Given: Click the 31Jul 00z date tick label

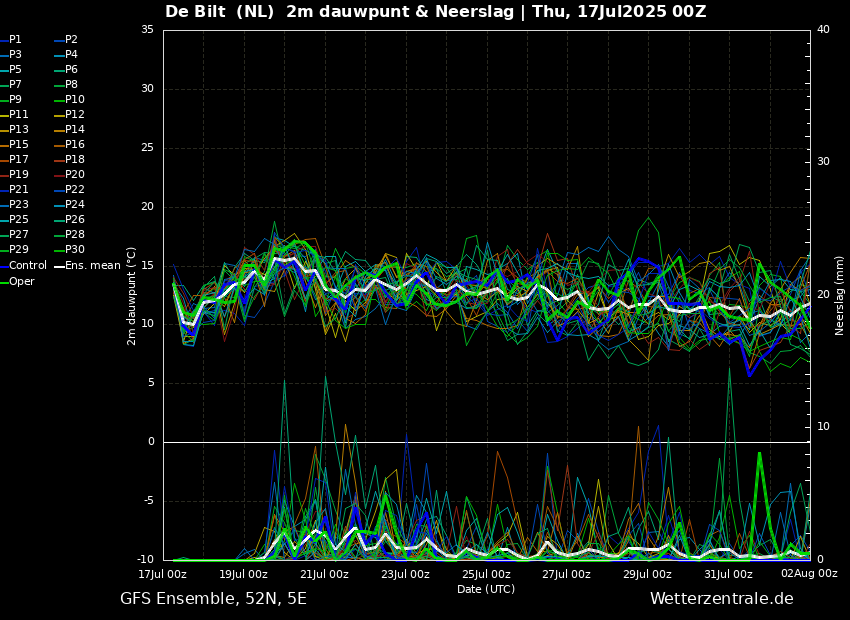Looking at the screenshot, I should tap(728, 574).
